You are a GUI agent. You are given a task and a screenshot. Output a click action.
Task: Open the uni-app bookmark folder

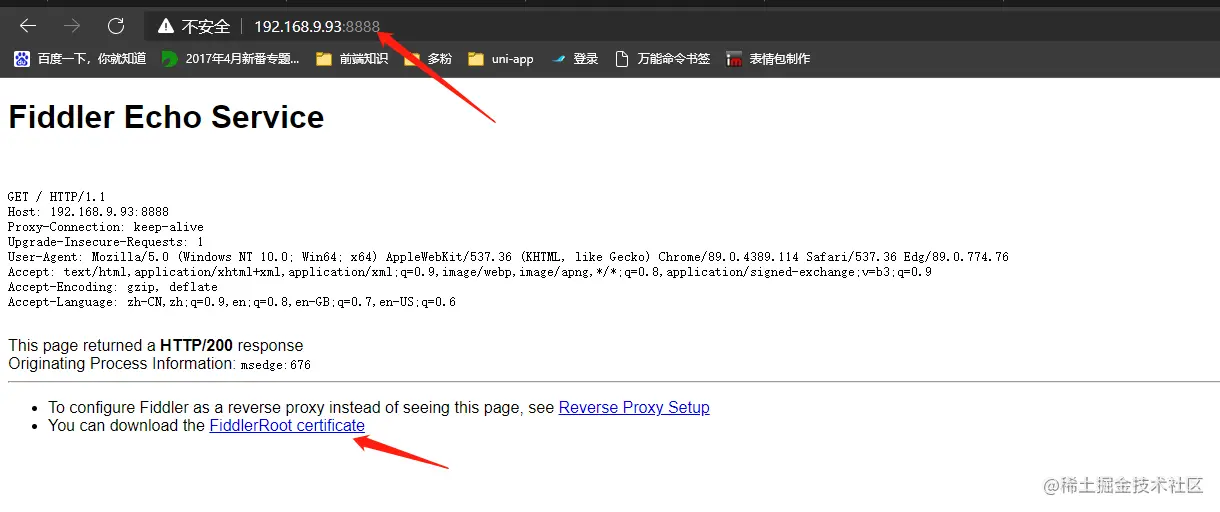[x=501, y=59]
